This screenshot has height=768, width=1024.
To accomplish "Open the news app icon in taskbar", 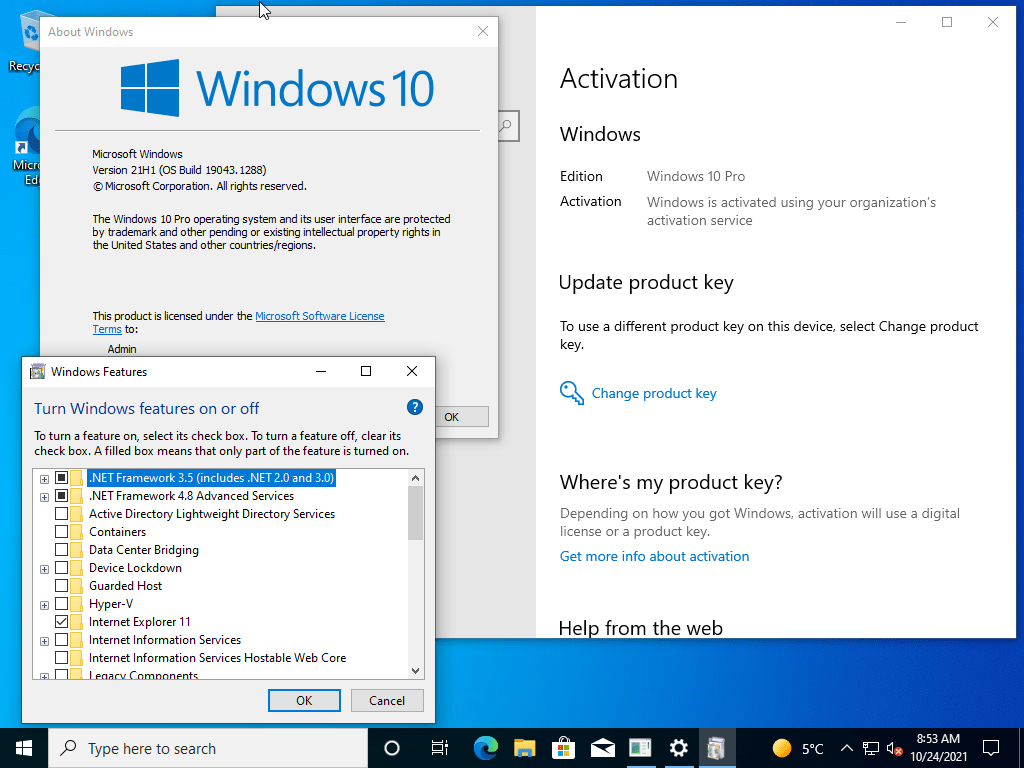I will pyautogui.click(x=640, y=748).
